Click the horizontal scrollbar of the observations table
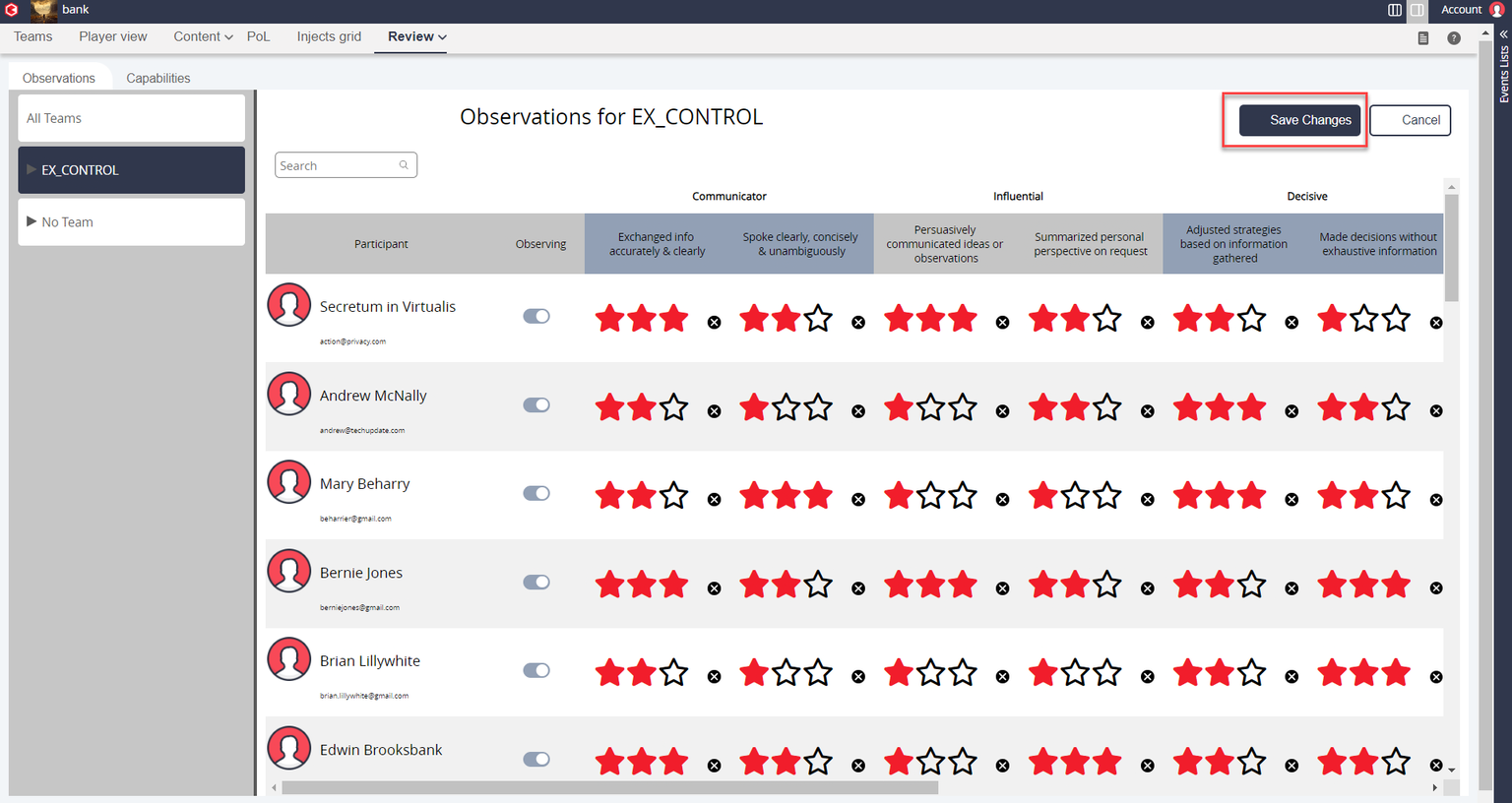This screenshot has width=1512, height=803. tap(610, 788)
